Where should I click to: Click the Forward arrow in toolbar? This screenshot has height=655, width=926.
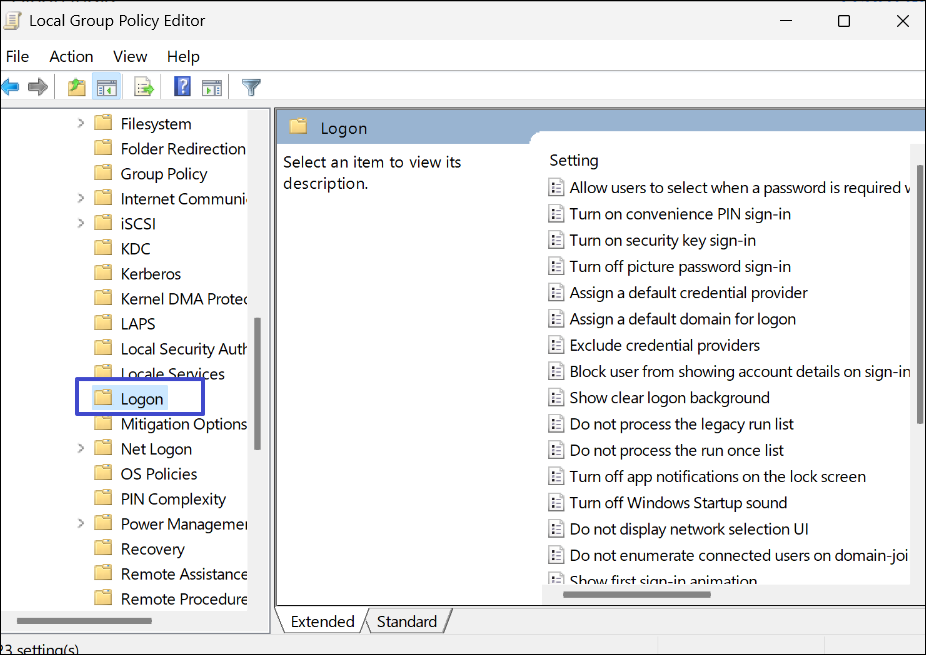pyautogui.click(x=38, y=88)
